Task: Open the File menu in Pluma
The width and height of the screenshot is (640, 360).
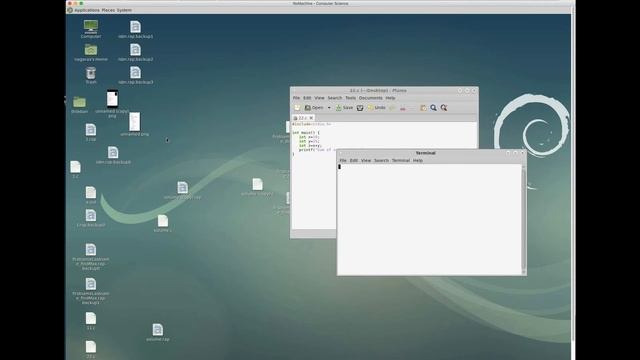Action: coord(296,98)
